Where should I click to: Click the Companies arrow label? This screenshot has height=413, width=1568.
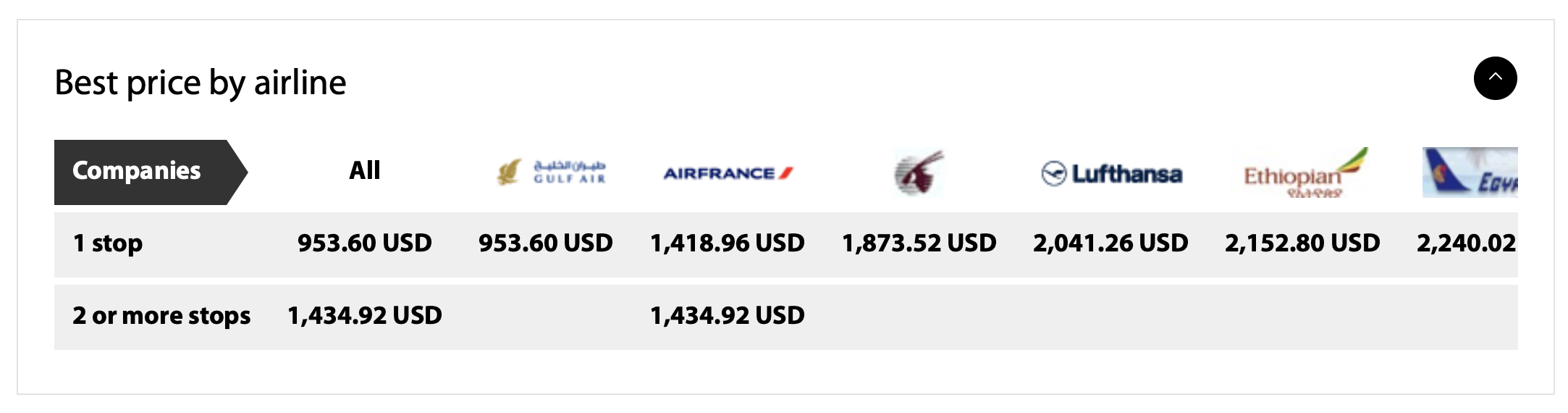[x=151, y=172]
